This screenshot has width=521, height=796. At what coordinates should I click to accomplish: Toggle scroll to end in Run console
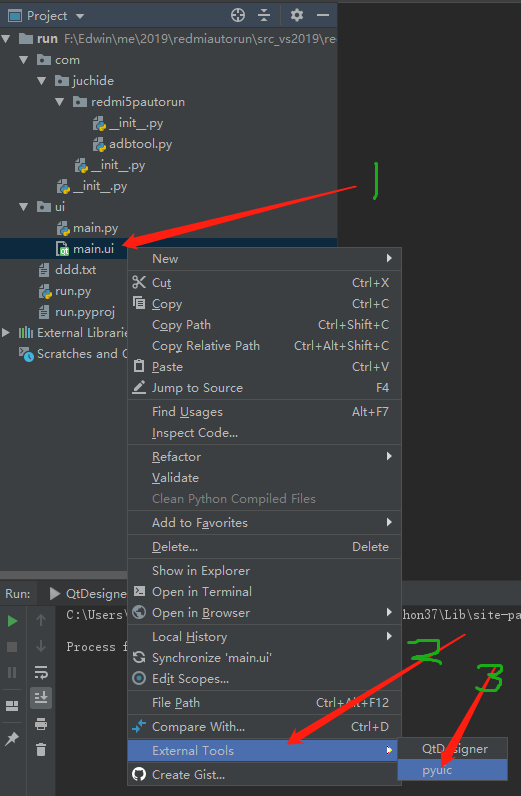(x=41, y=698)
